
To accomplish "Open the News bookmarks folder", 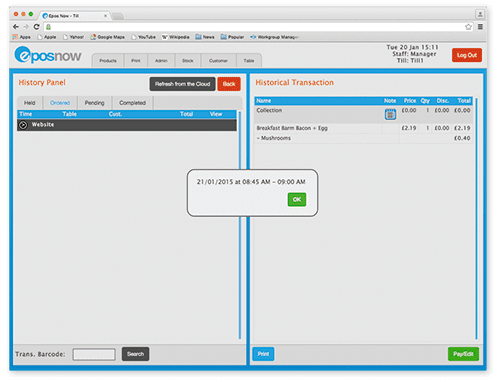I will (205, 37).
